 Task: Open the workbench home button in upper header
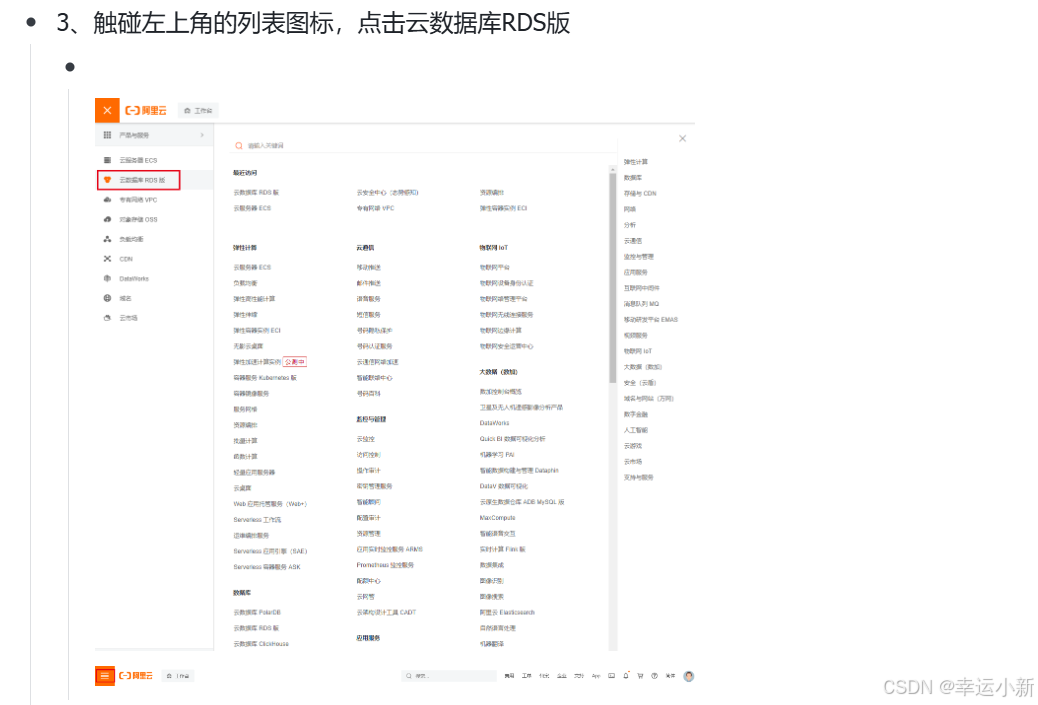pyautogui.click(x=198, y=111)
